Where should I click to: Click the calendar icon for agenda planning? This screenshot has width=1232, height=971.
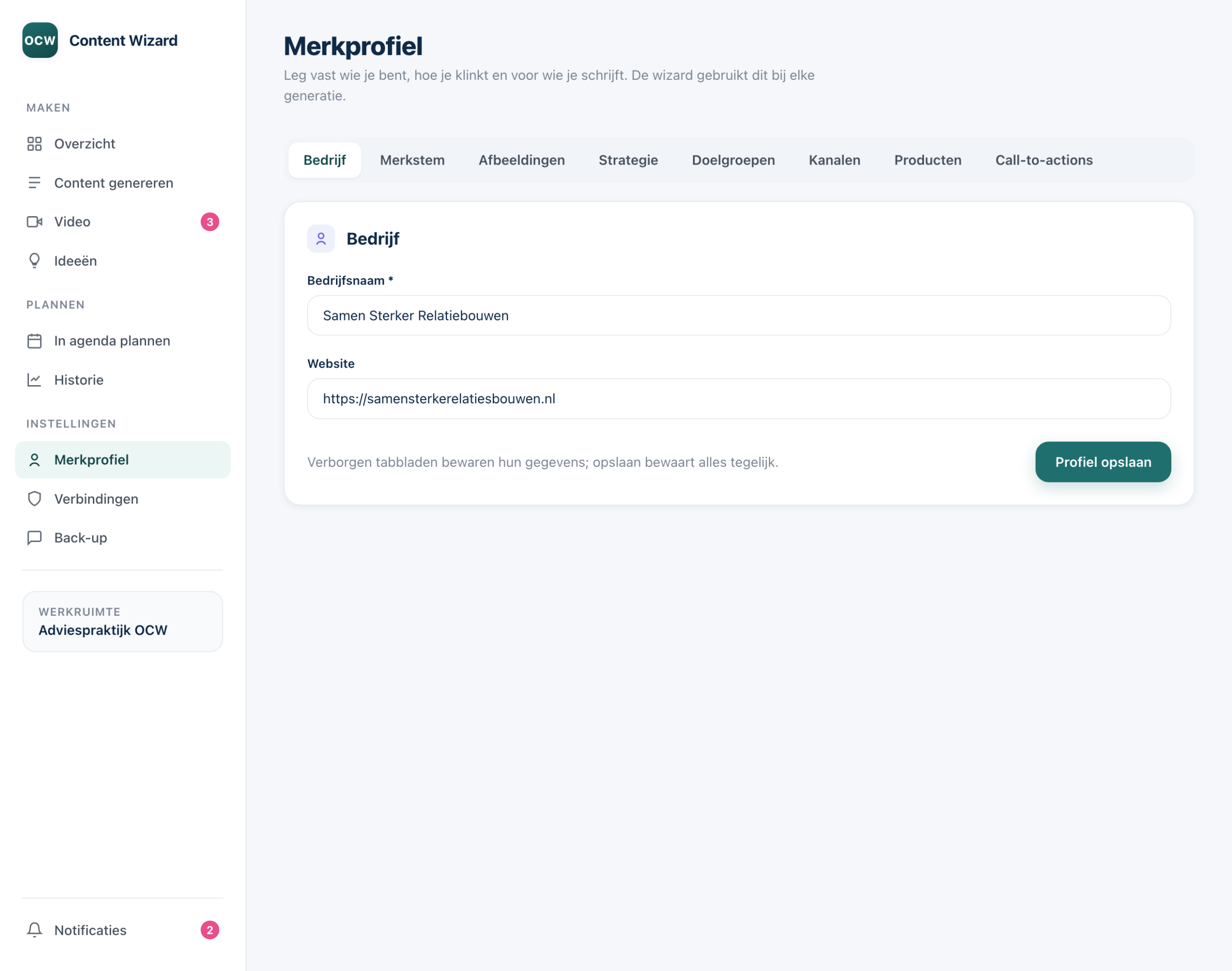35,341
